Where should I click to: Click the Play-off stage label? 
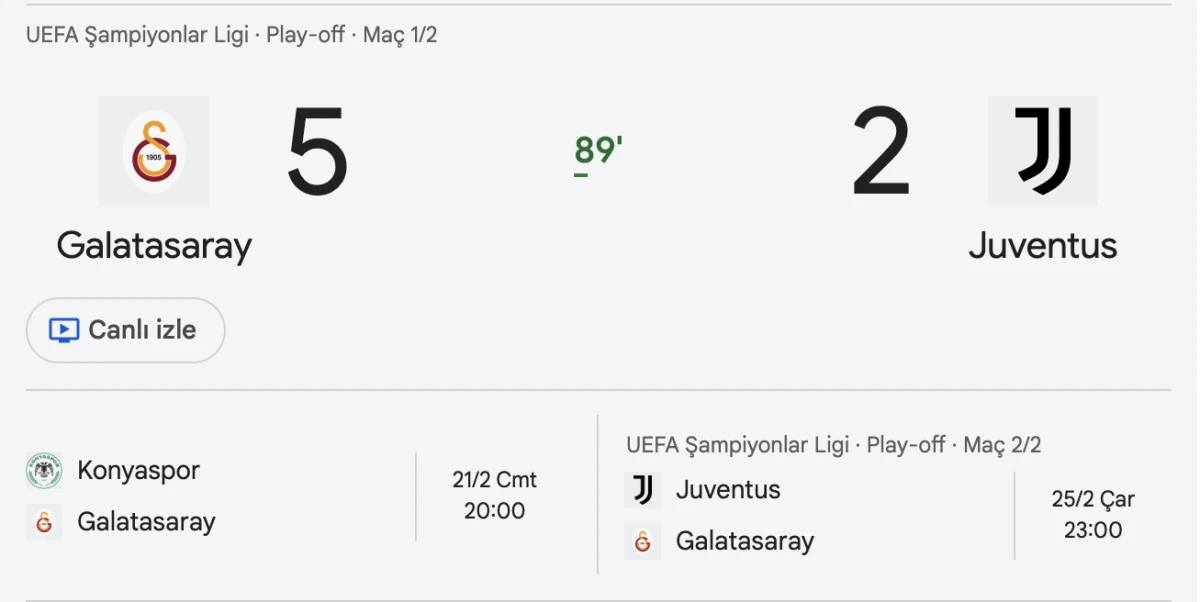coord(305,34)
